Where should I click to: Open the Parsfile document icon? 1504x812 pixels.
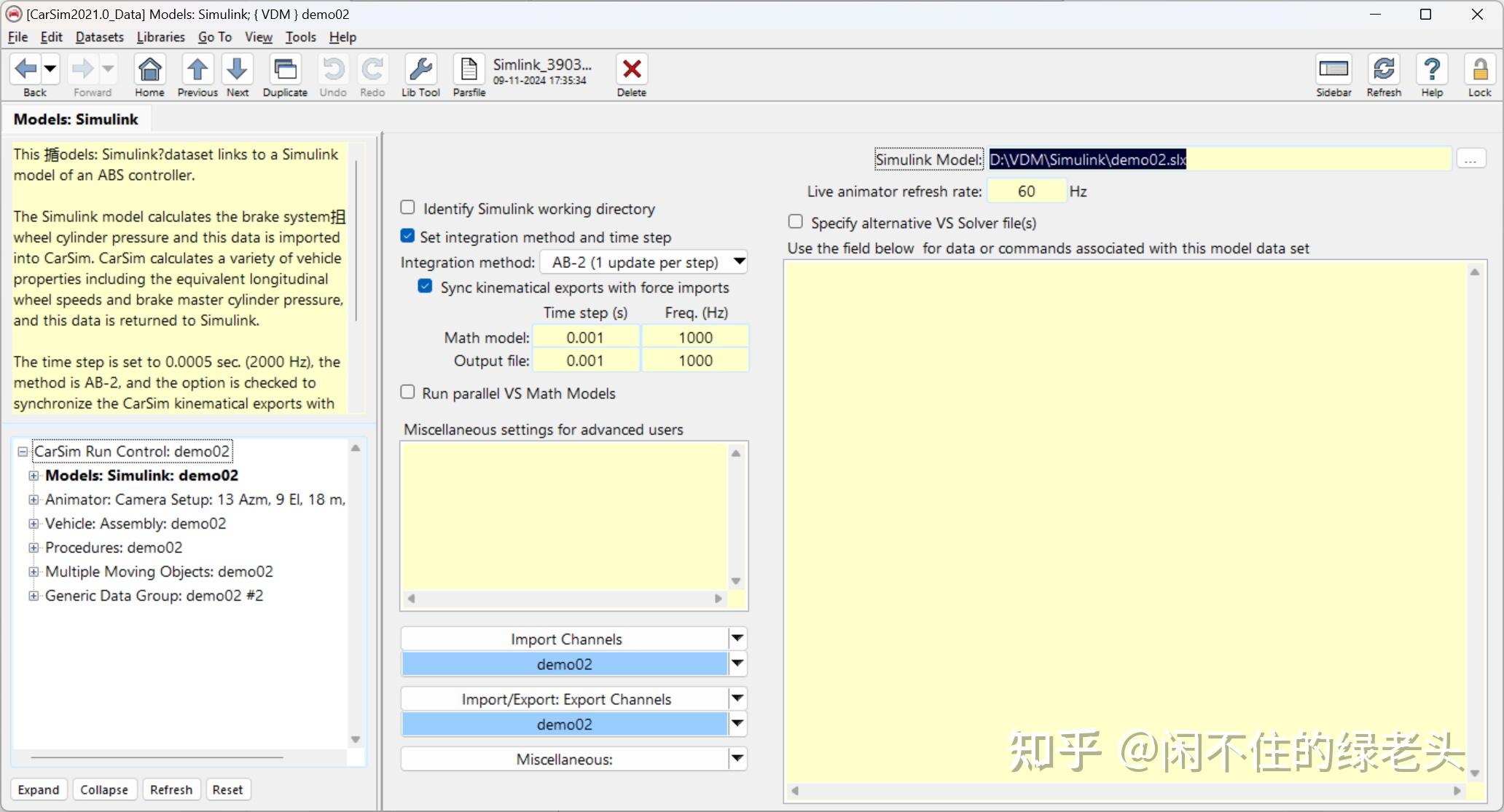click(x=469, y=71)
